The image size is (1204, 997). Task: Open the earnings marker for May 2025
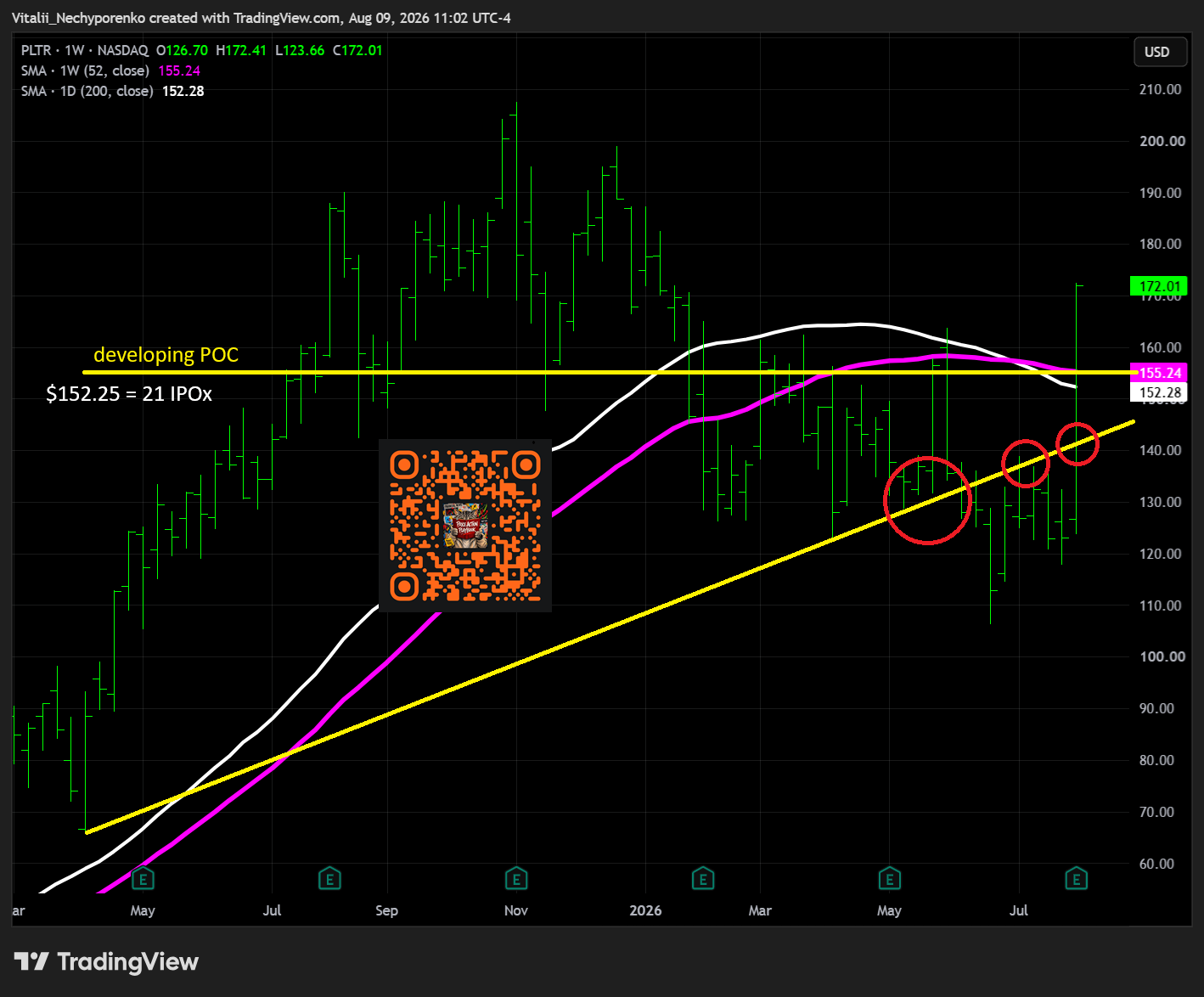click(x=143, y=879)
